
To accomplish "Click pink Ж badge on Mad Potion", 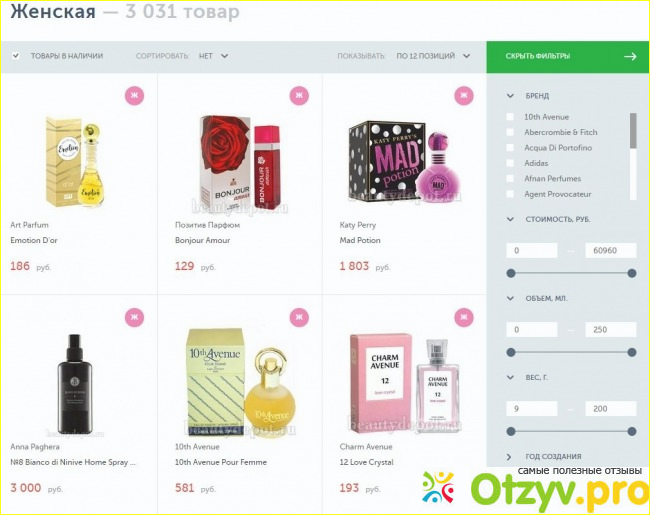I will (x=463, y=95).
